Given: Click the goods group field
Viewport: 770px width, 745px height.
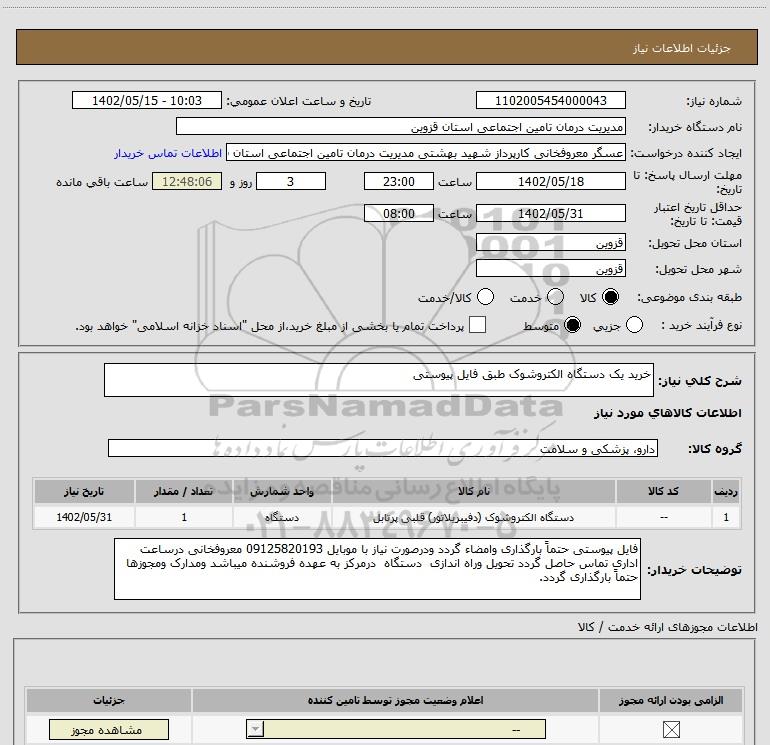Looking at the screenshot, I should (383, 448).
